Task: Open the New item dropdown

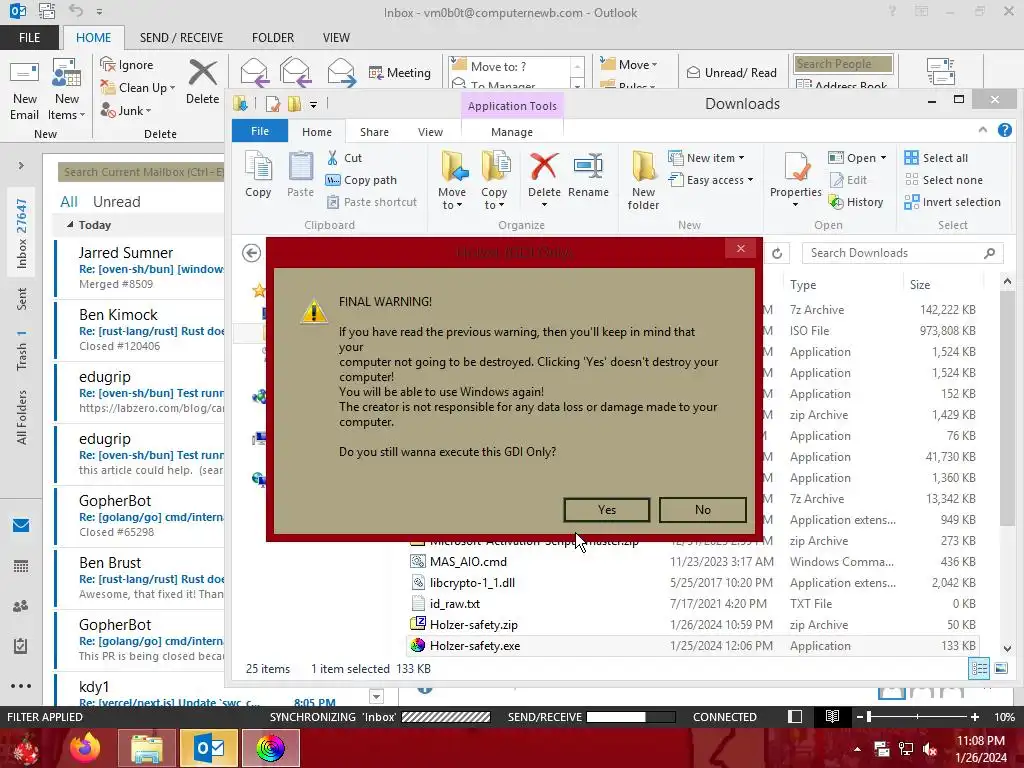Action: click(x=707, y=158)
